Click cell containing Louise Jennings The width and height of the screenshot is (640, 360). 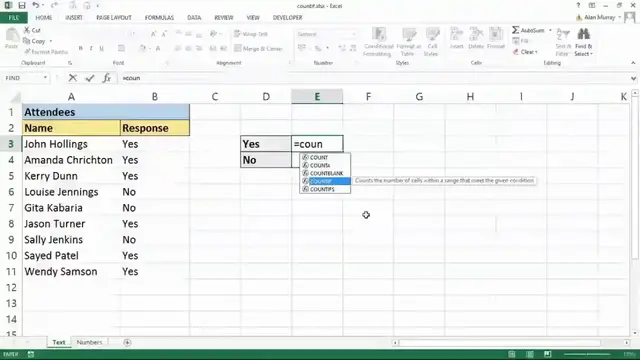[x=71, y=192]
